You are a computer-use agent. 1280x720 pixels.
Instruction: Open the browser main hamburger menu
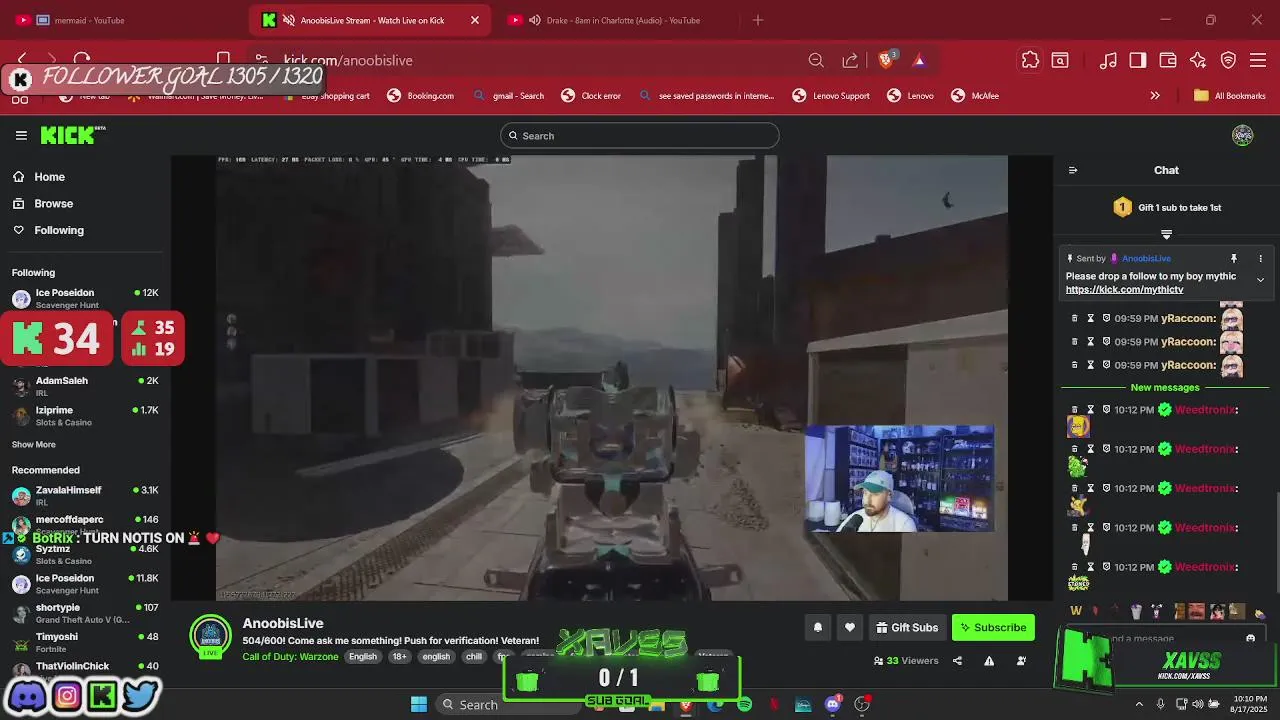[1259, 60]
